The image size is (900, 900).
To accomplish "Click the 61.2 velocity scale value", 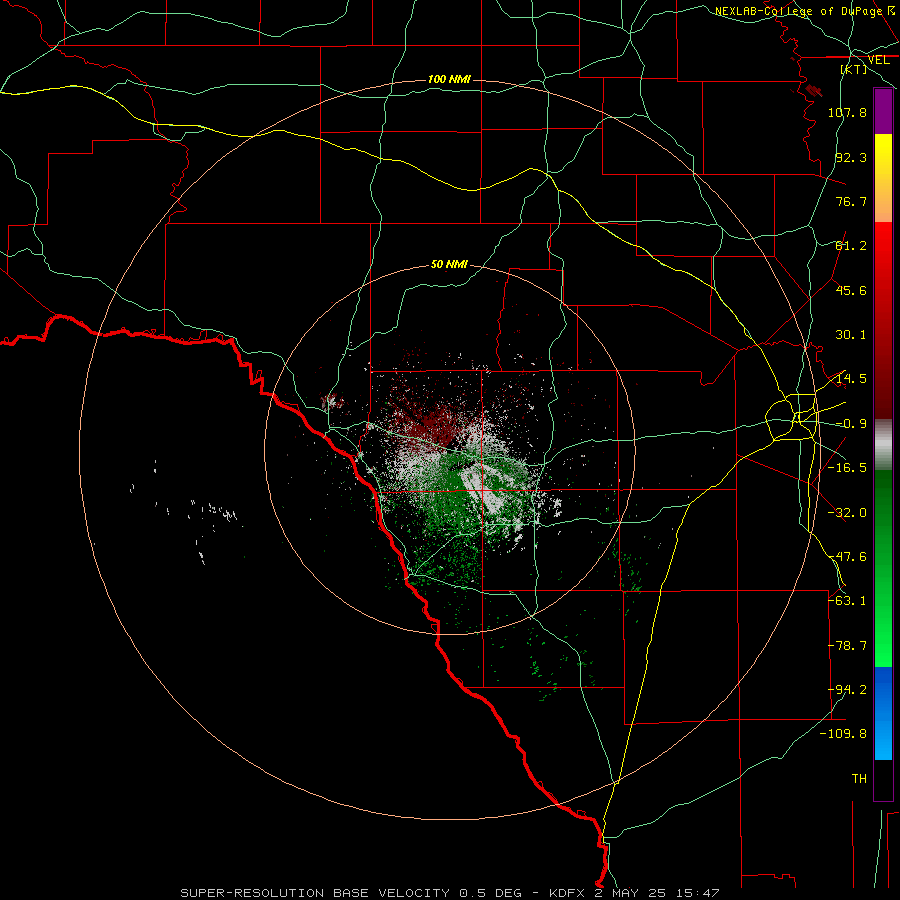I will (x=851, y=246).
